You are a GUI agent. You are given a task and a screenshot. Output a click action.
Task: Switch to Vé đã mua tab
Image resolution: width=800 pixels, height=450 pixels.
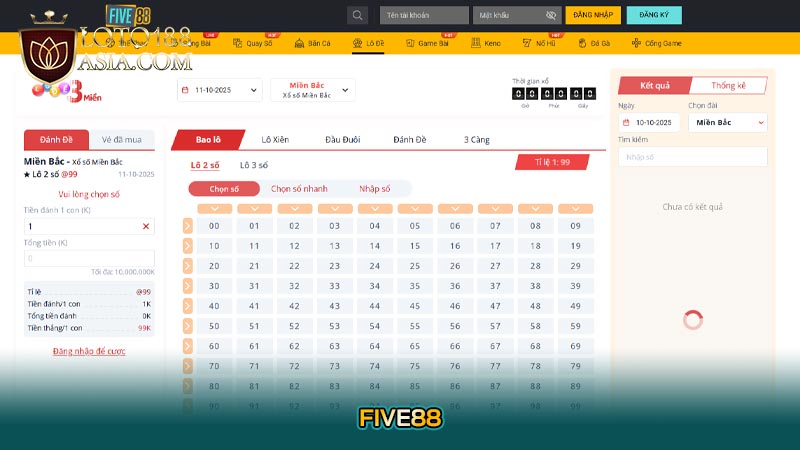(x=122, y=140)
